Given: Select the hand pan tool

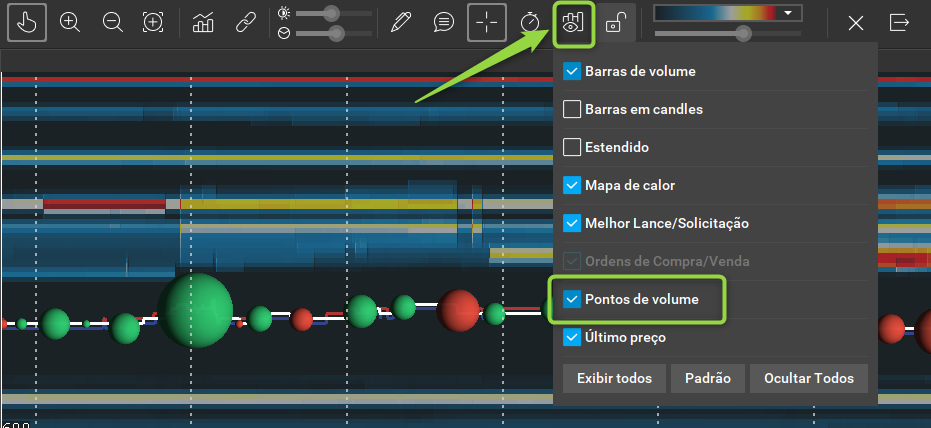Looking at the screenshot, I should click(x=27, y=23).
